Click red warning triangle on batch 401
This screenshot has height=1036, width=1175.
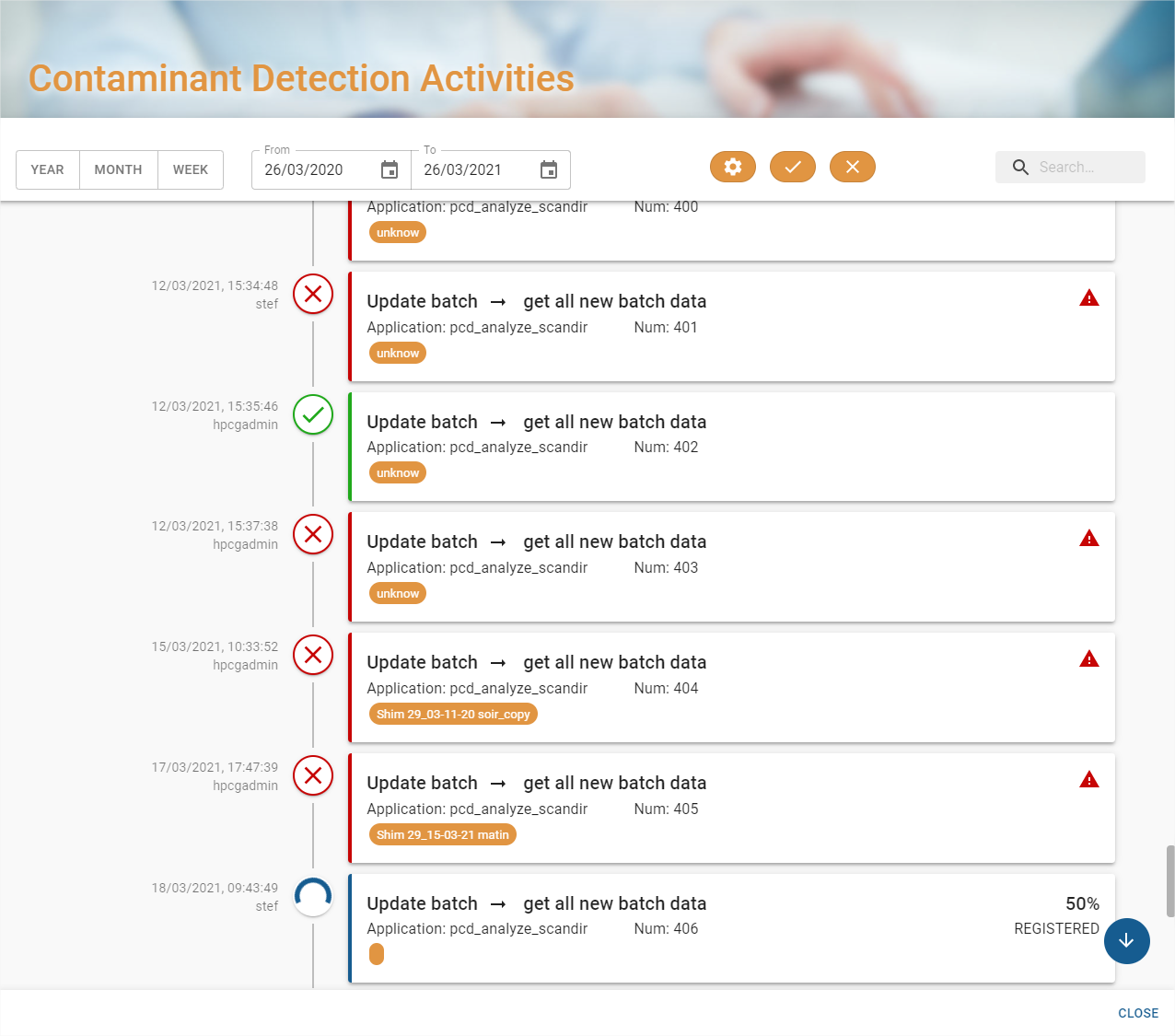click(x=1089, y=297)
